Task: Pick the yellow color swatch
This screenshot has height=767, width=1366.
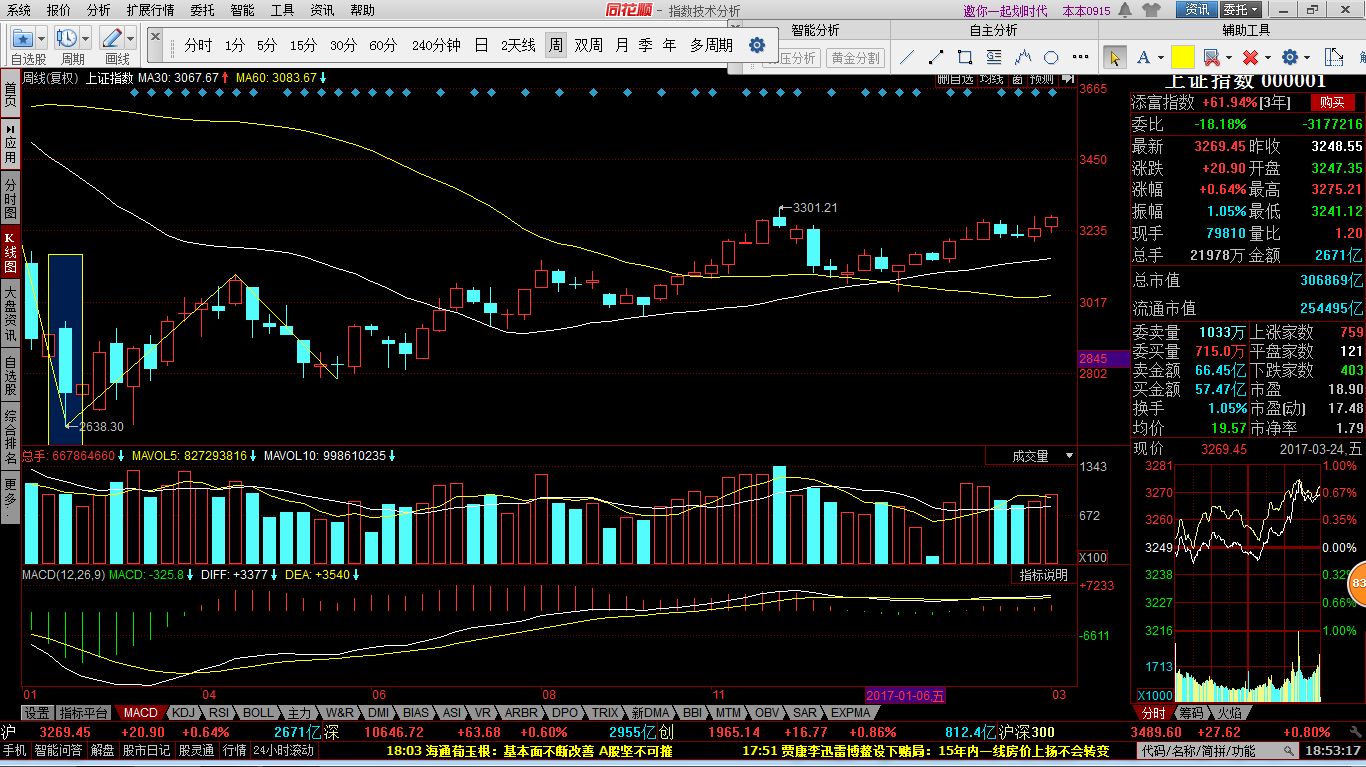Action: (1183, 57)
